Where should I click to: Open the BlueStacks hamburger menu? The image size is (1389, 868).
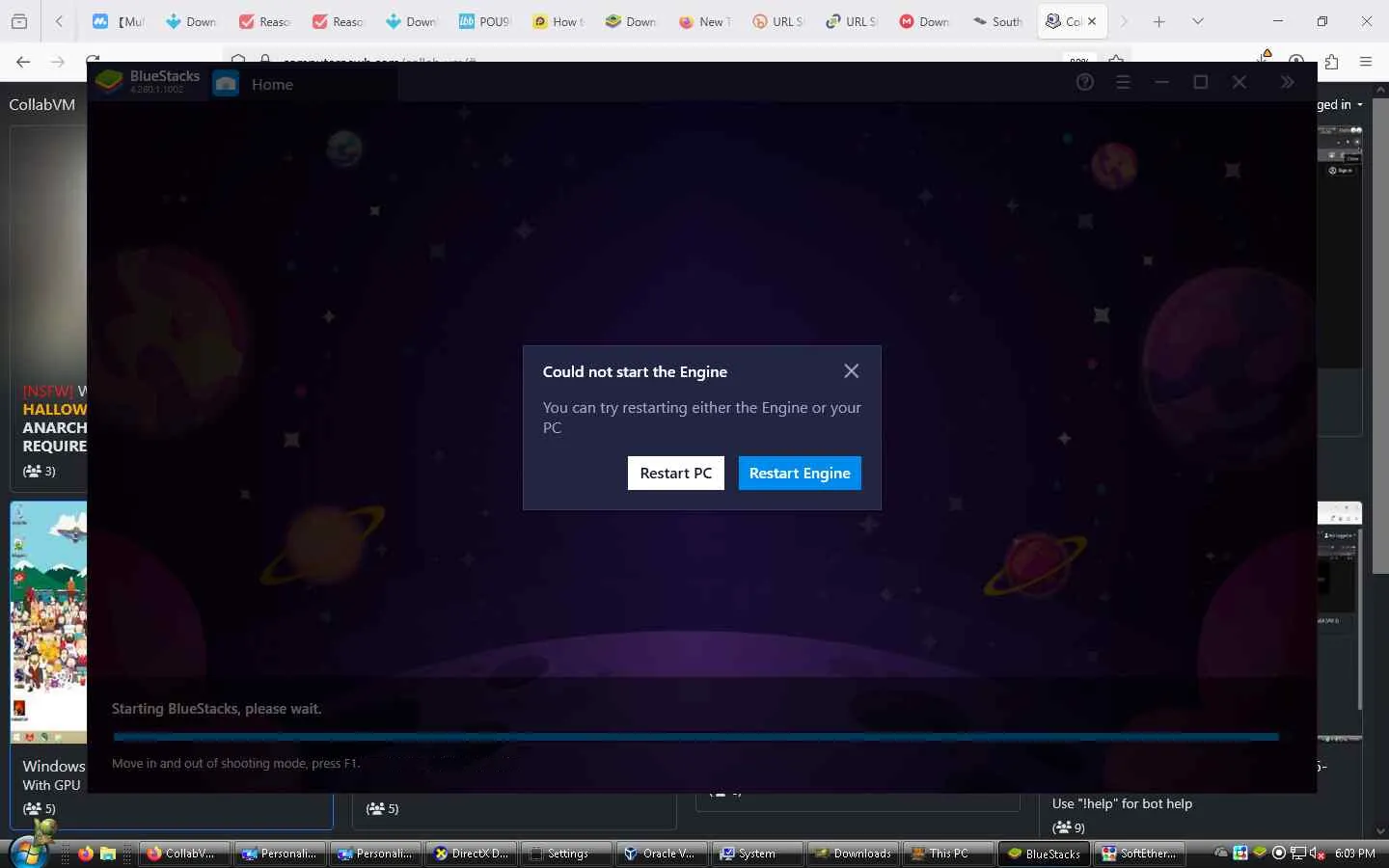point(1123,83)
